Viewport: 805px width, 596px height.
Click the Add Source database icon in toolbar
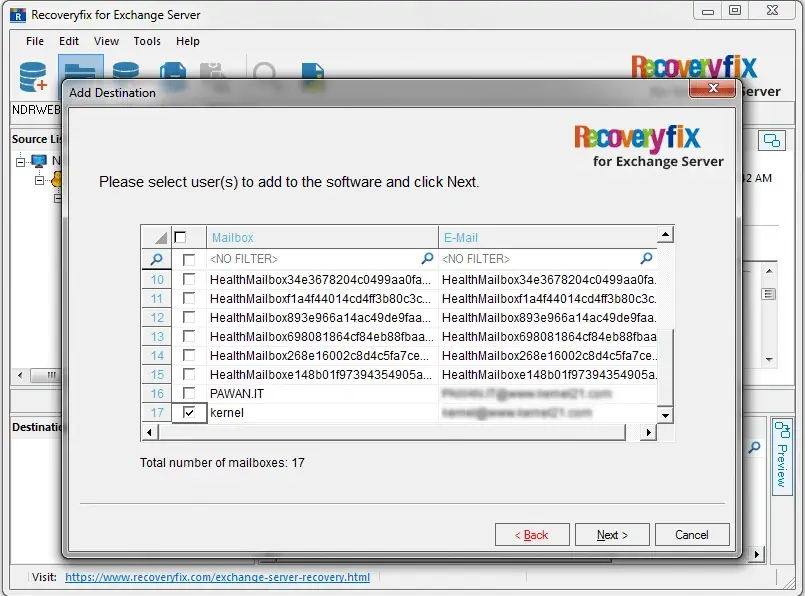pyautogui.click(x=33, y=77)
